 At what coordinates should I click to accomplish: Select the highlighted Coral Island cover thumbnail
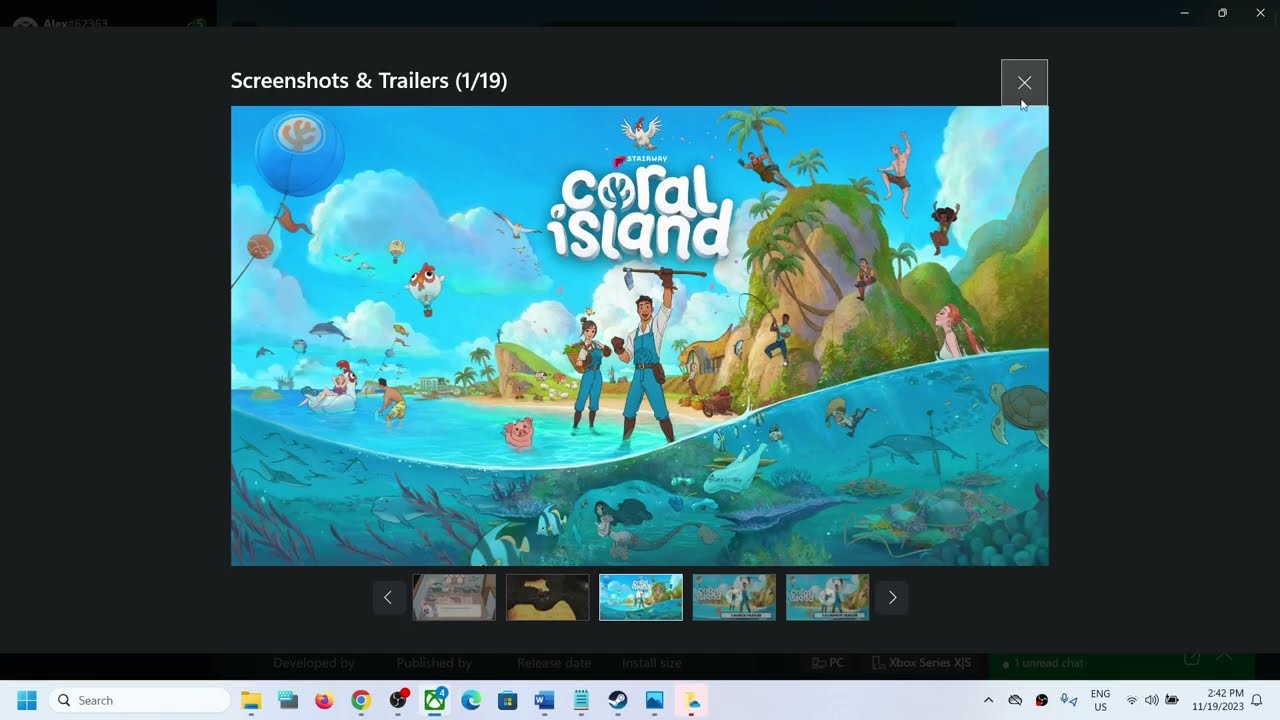(x=641, y=597)
